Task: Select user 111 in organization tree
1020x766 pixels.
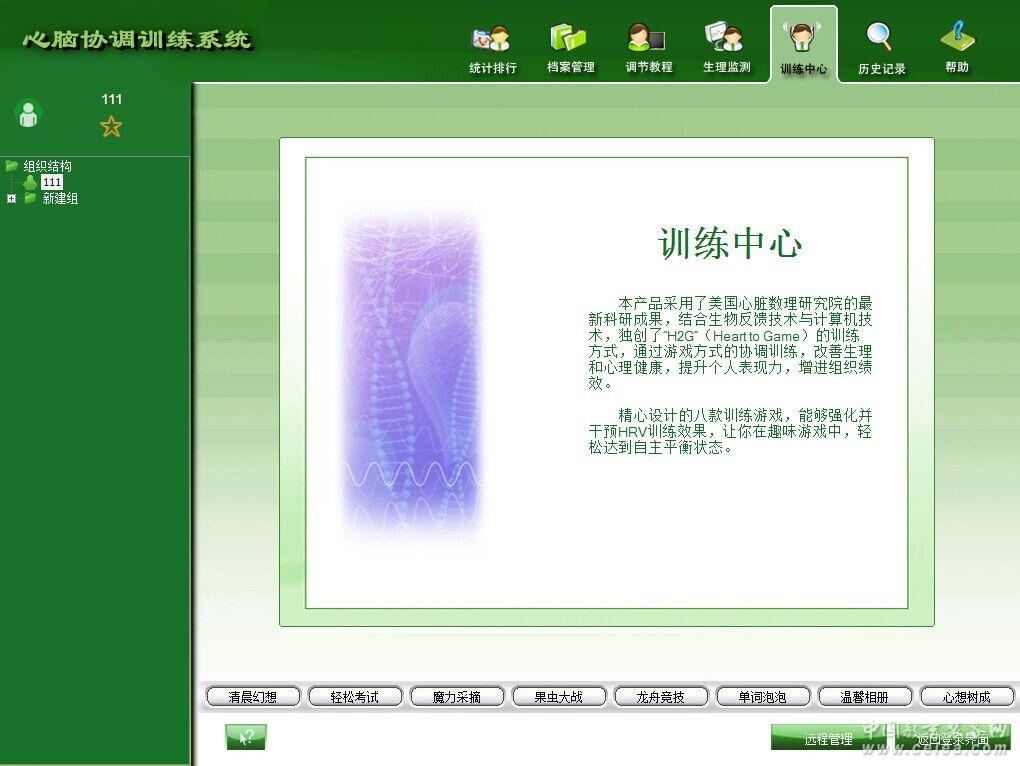Action: pyautogui.click(x=51, y=182)
